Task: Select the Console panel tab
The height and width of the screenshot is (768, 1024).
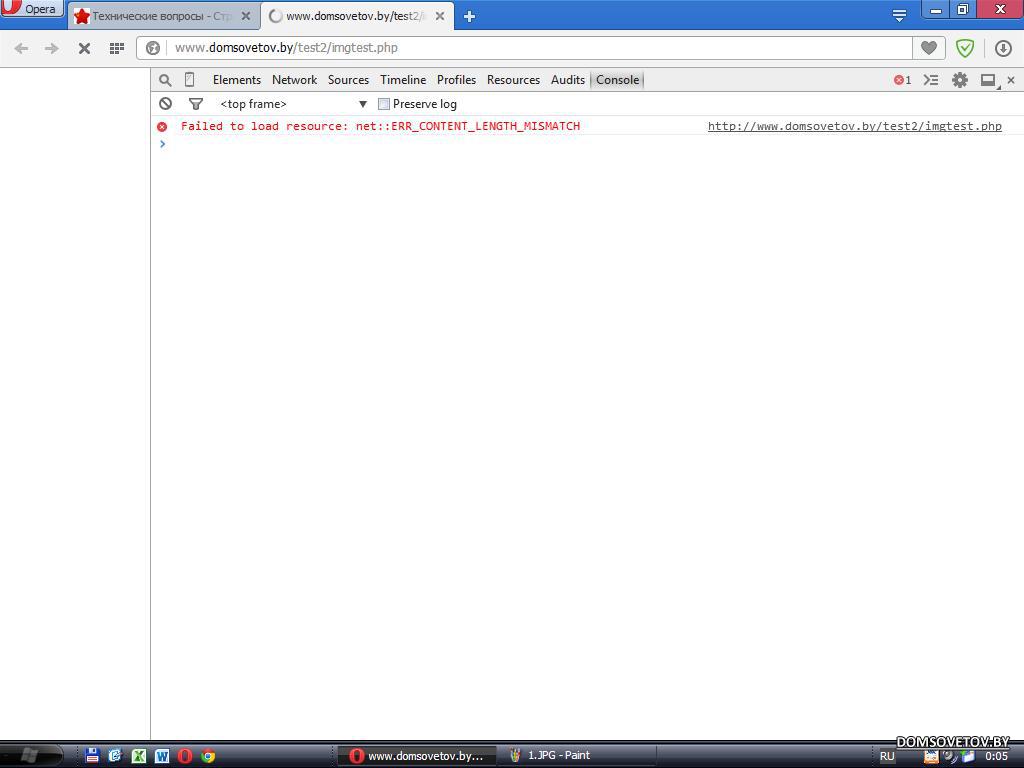Action: pos(617,80)
